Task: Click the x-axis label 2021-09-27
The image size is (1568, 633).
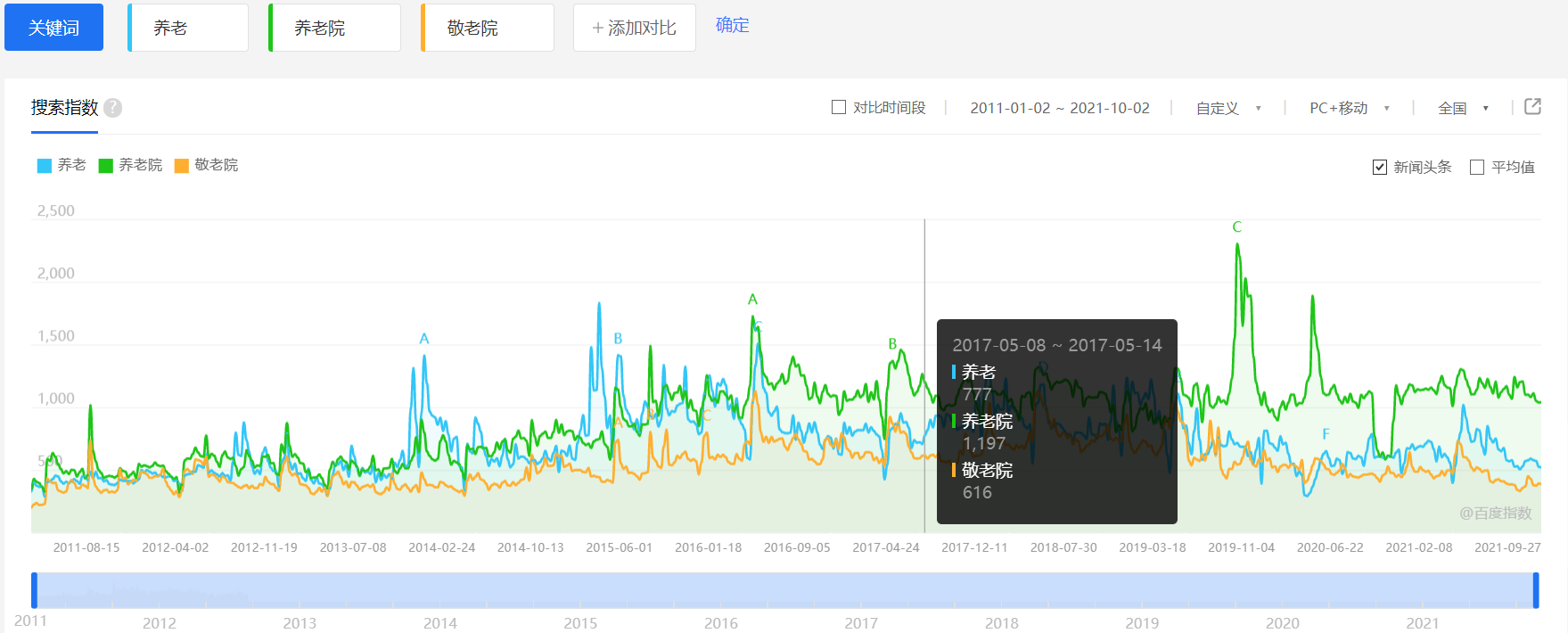Action: 1507,547
